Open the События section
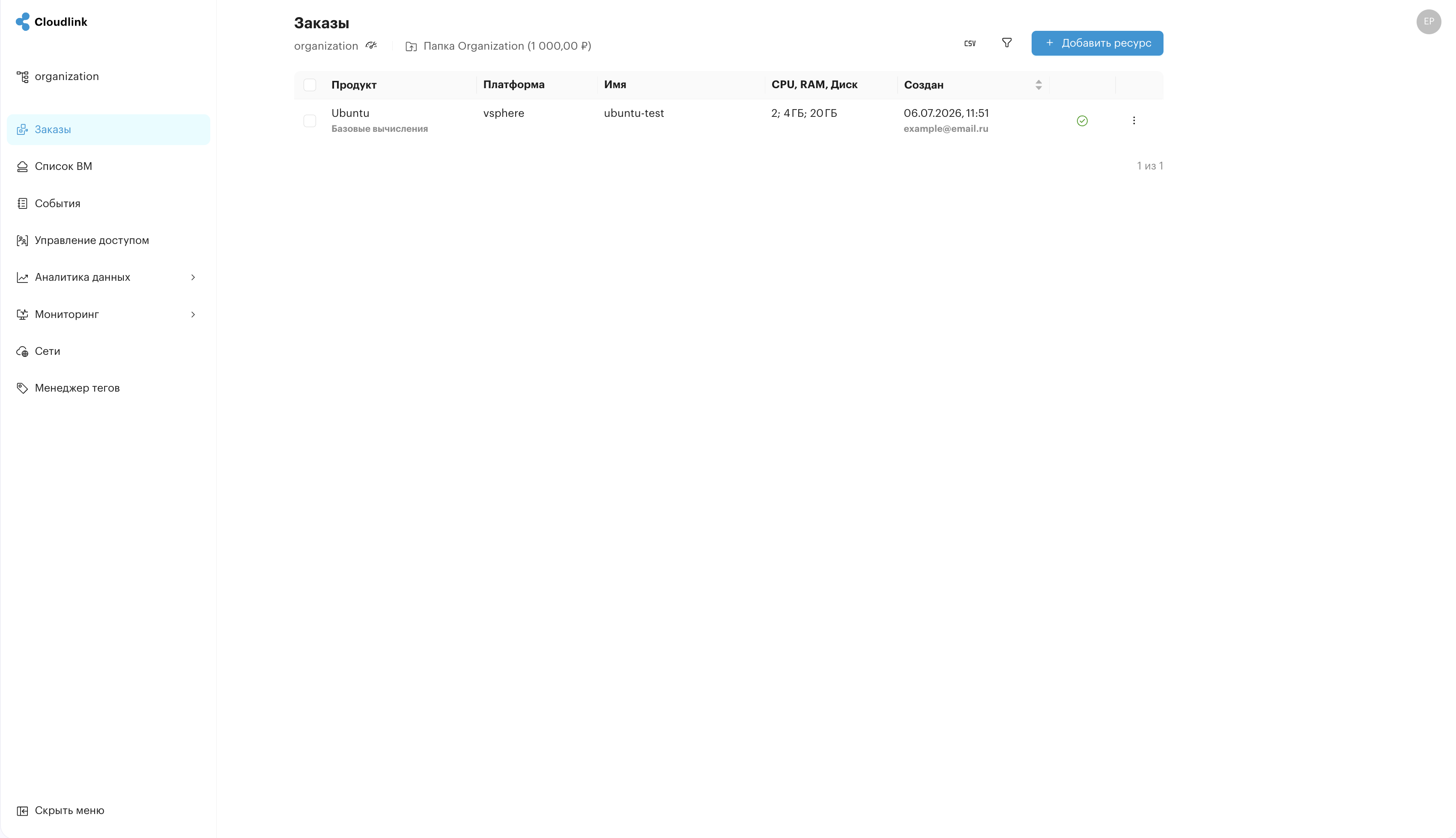The height and width of the screenshot is (838, 1456). click(108, 203)
